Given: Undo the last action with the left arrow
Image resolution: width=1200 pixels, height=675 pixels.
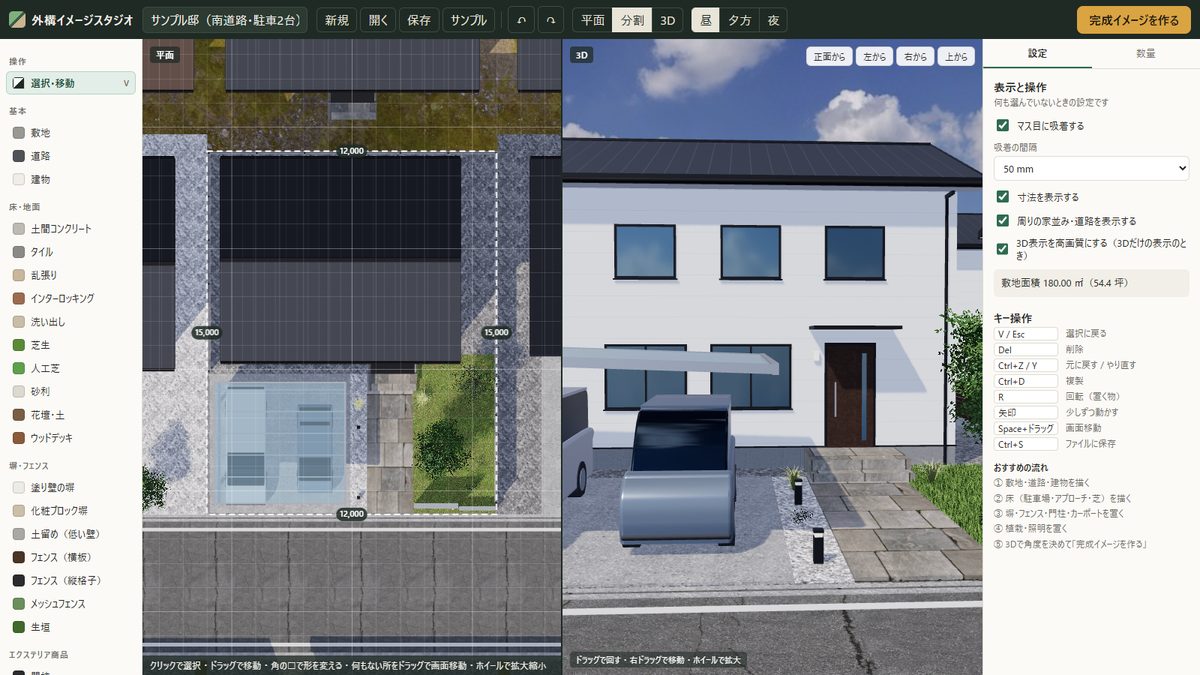Looking at the screenshot, I should (521, 20).
